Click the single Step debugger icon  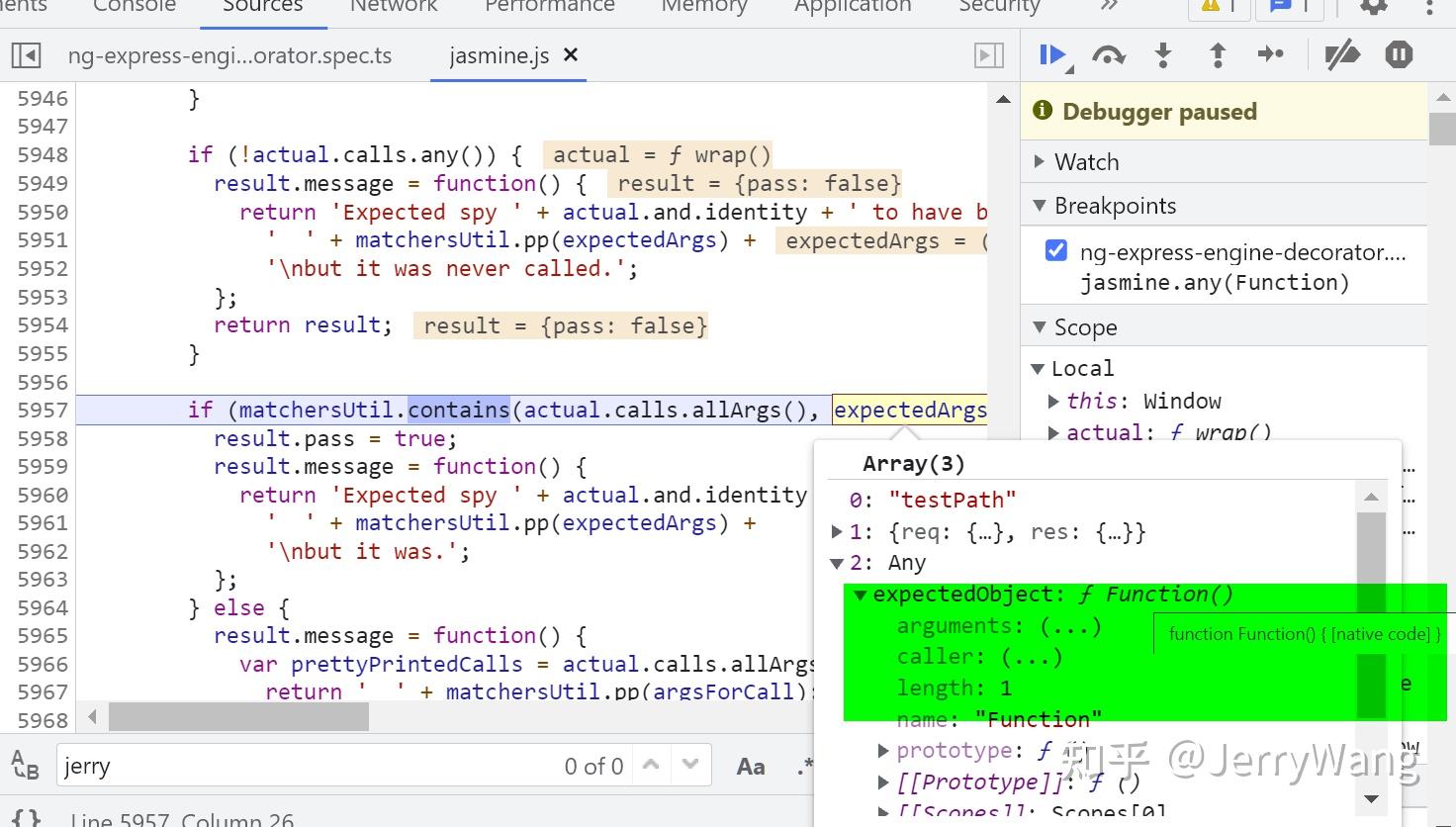pyautogui.click(x=1271, y=54)
